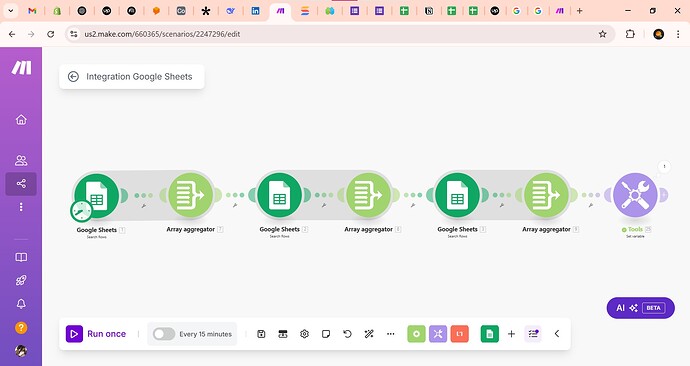The image size is (690, 366).
Task: Click the red favorites module swatch
Action: click(459, 334)
